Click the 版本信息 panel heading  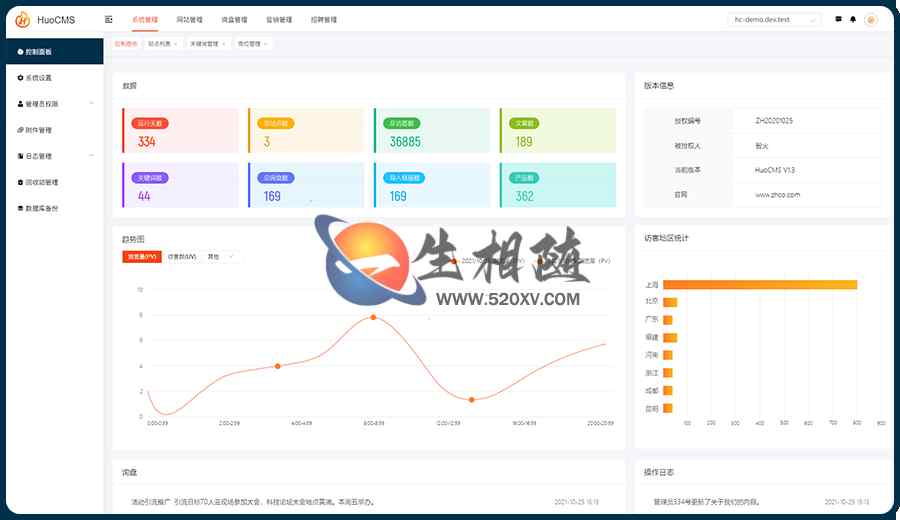(x=658, y=86)
